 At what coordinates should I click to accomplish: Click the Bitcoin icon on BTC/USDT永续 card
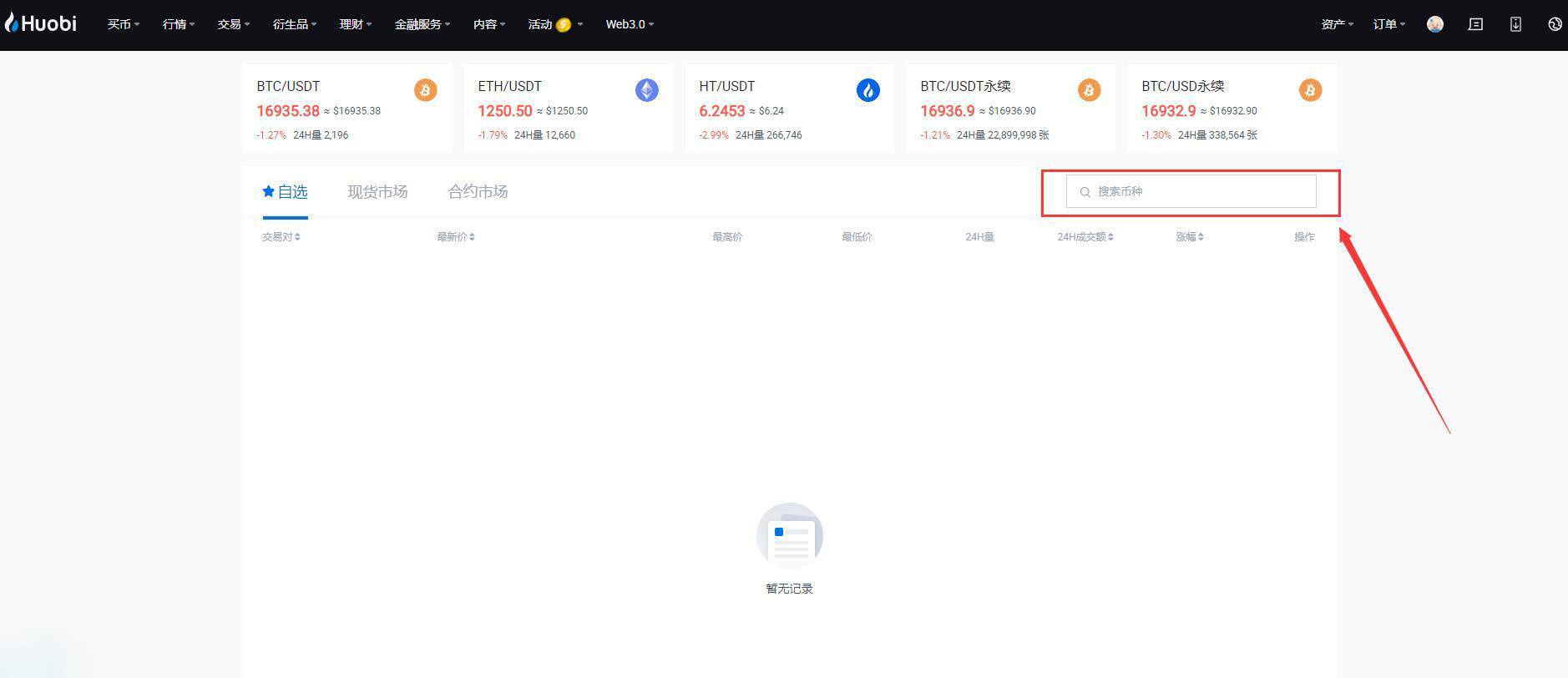pos(1089,90)
